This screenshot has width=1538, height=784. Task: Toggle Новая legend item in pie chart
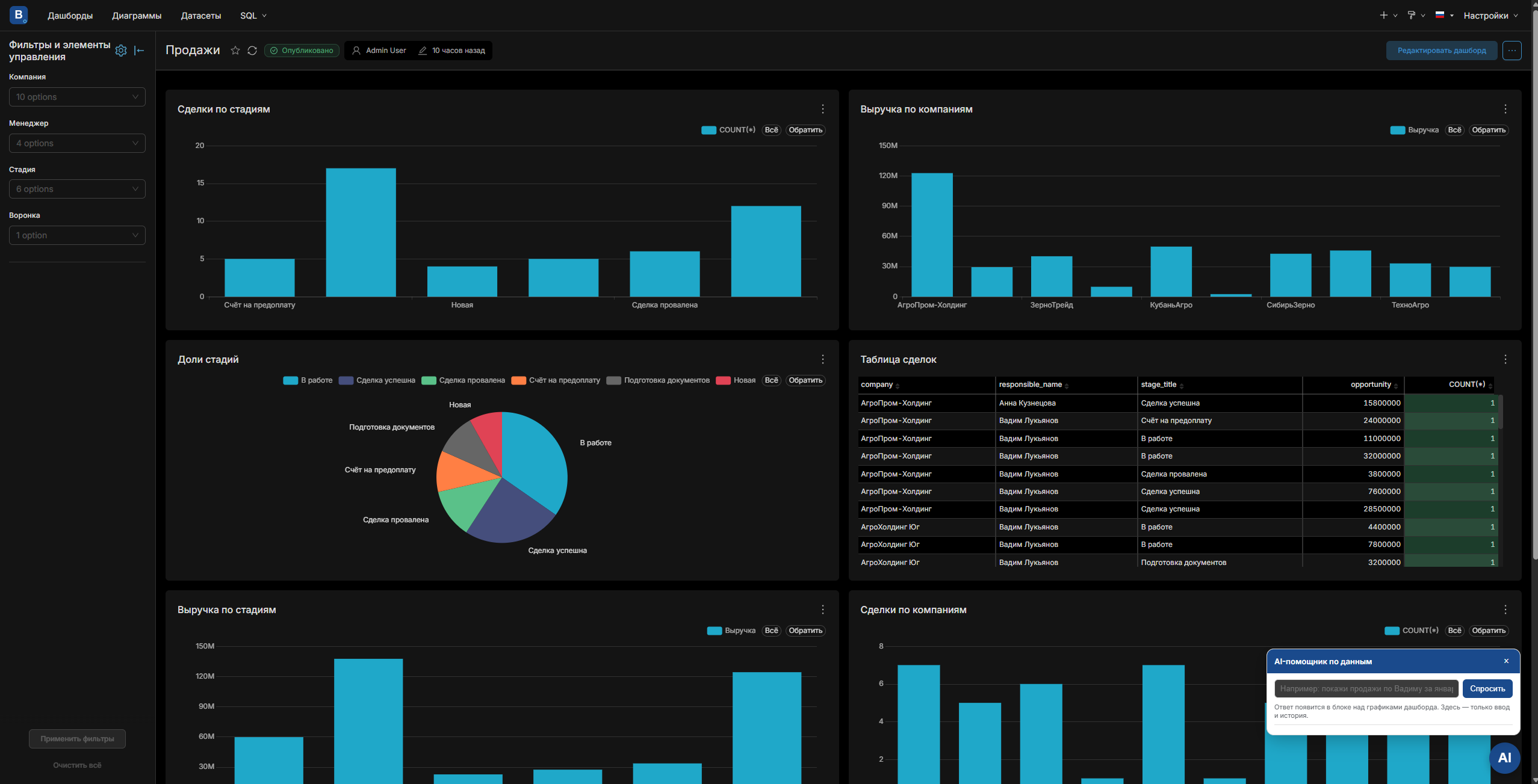[x=736, y=380]
